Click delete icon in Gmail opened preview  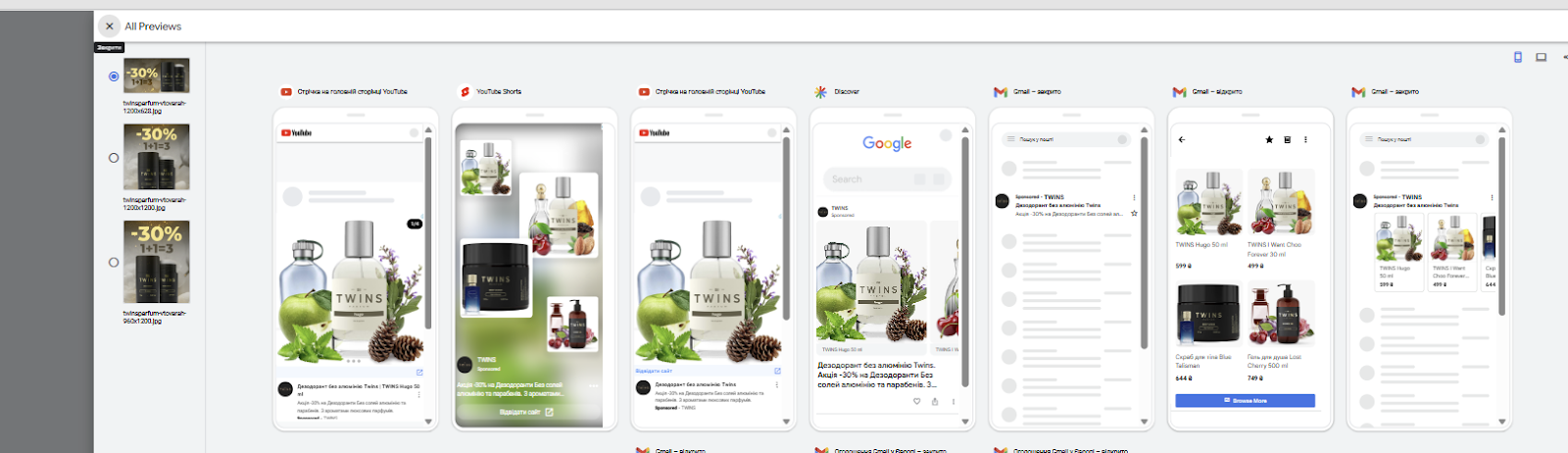[1288, 140]
